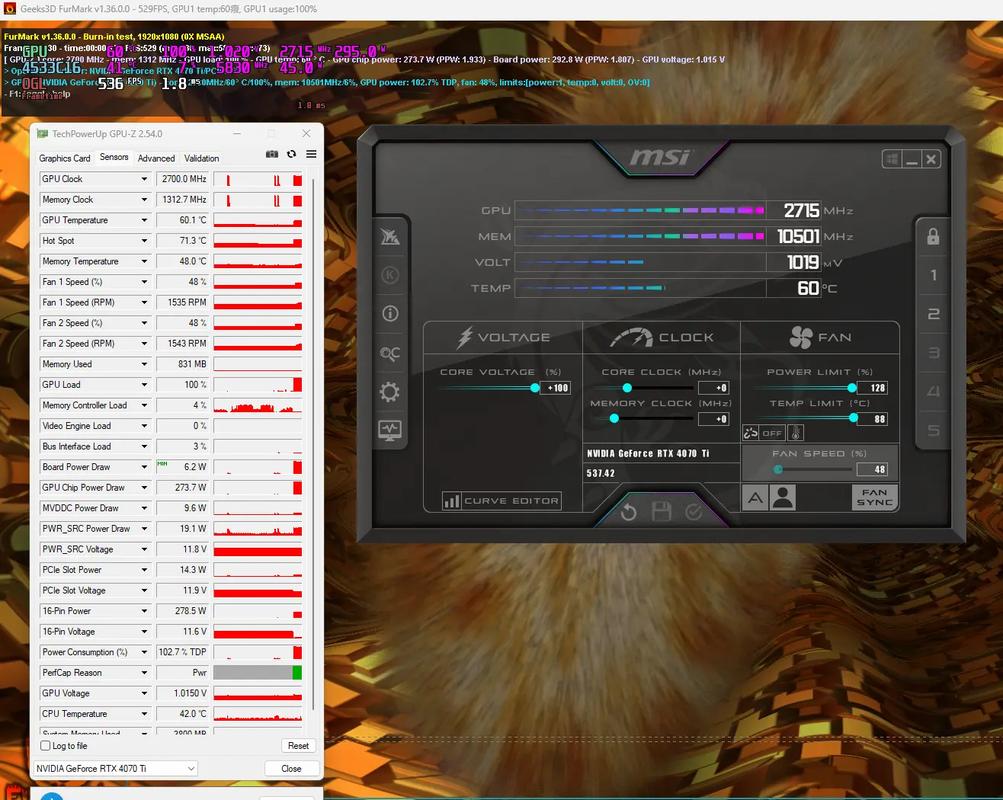The height and width of the screenshot is (800, 1003).
Task: Enable the Log to file checkbox
Action: tap(46, 746)
